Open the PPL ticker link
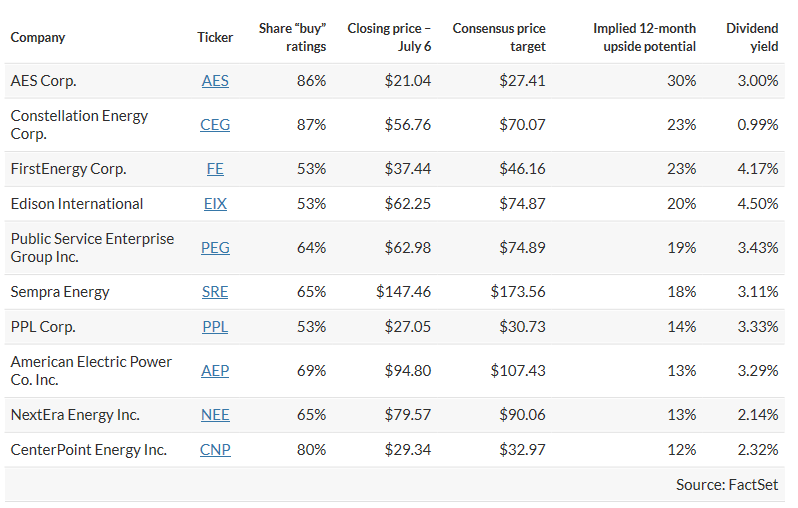The height and width of the screenshot is (508, 798). [215, 327]
